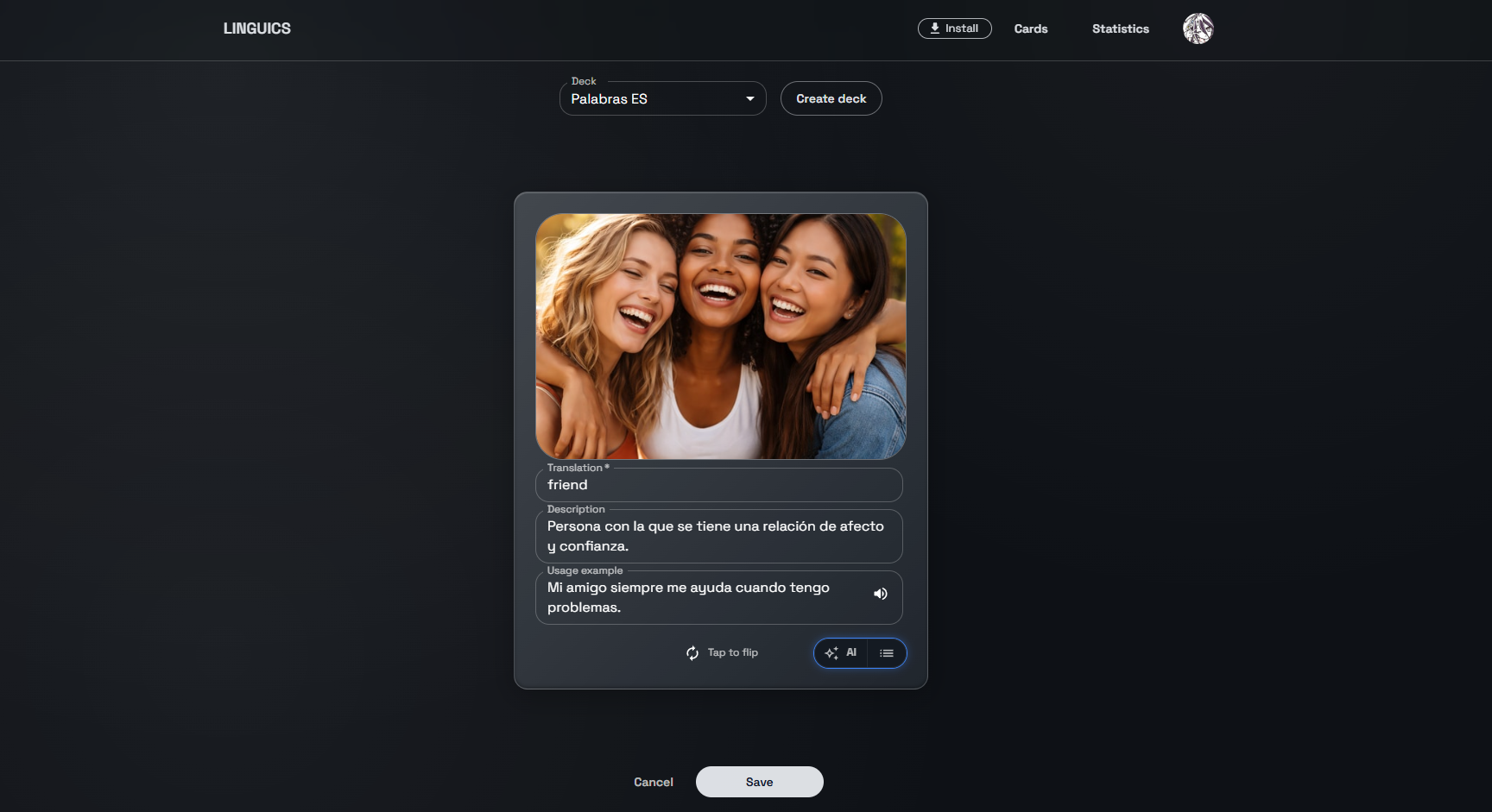
Task: Click the AI generate button
Action: tap(840, 653)
